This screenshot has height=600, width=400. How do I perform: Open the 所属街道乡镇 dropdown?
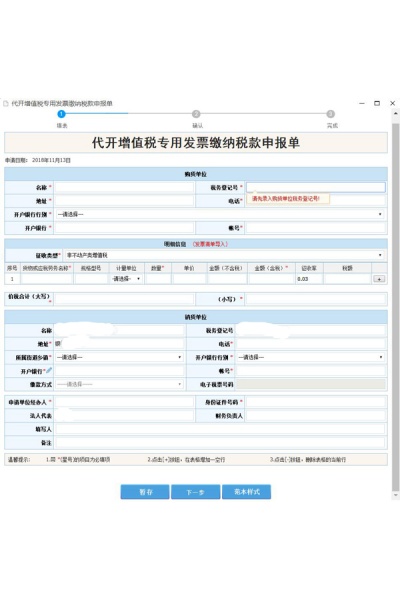tap(119, 357)
